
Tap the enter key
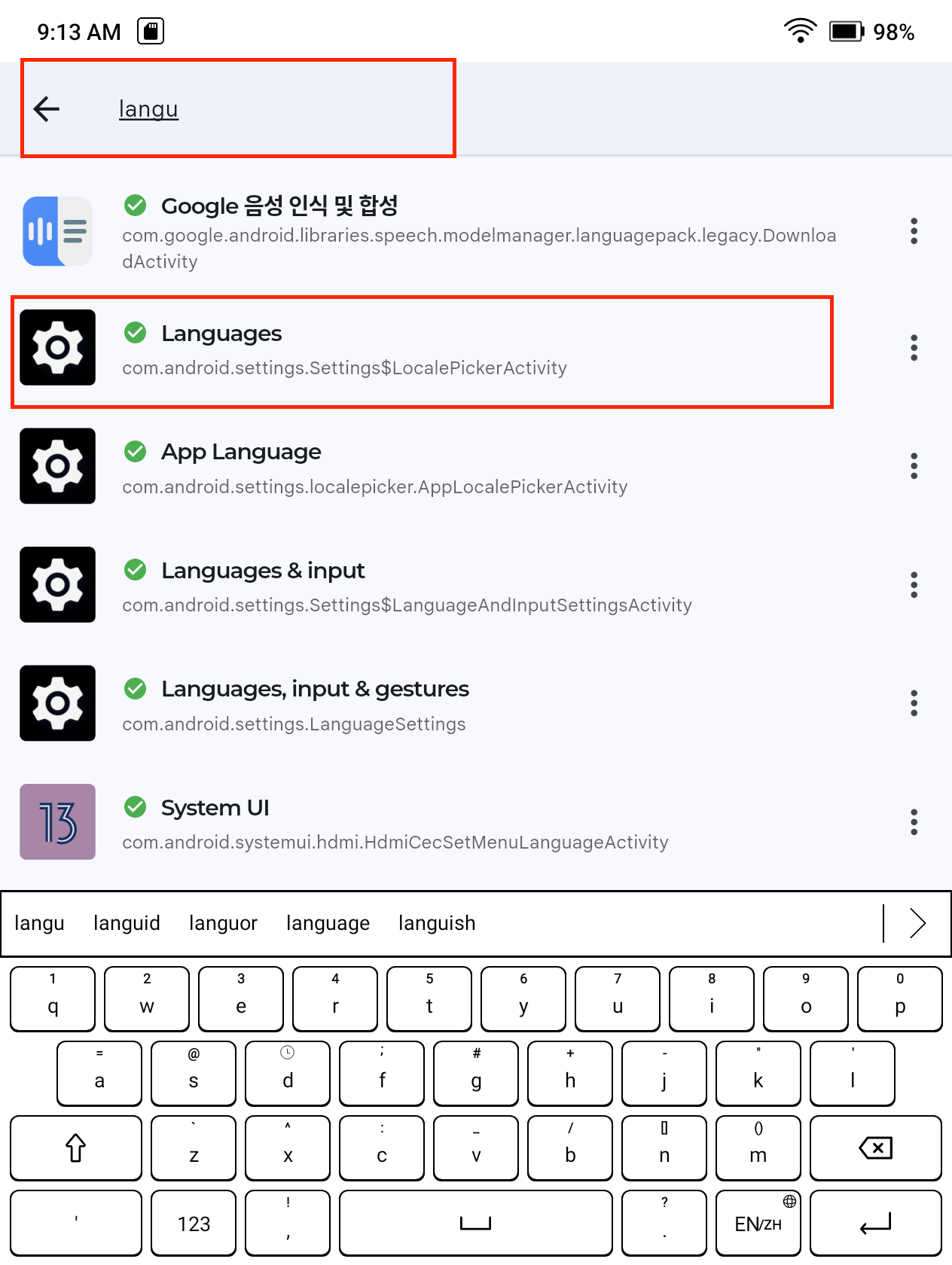tap(876, 1223)
